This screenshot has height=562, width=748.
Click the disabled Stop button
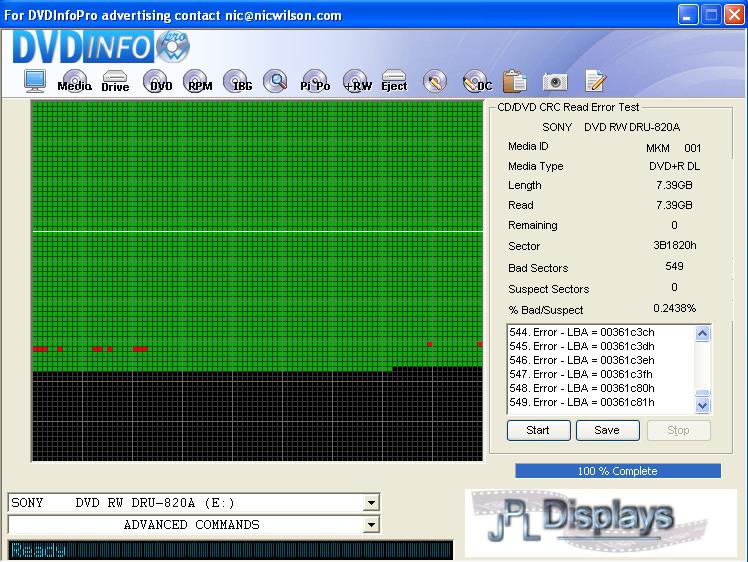[x=678, y=430]
